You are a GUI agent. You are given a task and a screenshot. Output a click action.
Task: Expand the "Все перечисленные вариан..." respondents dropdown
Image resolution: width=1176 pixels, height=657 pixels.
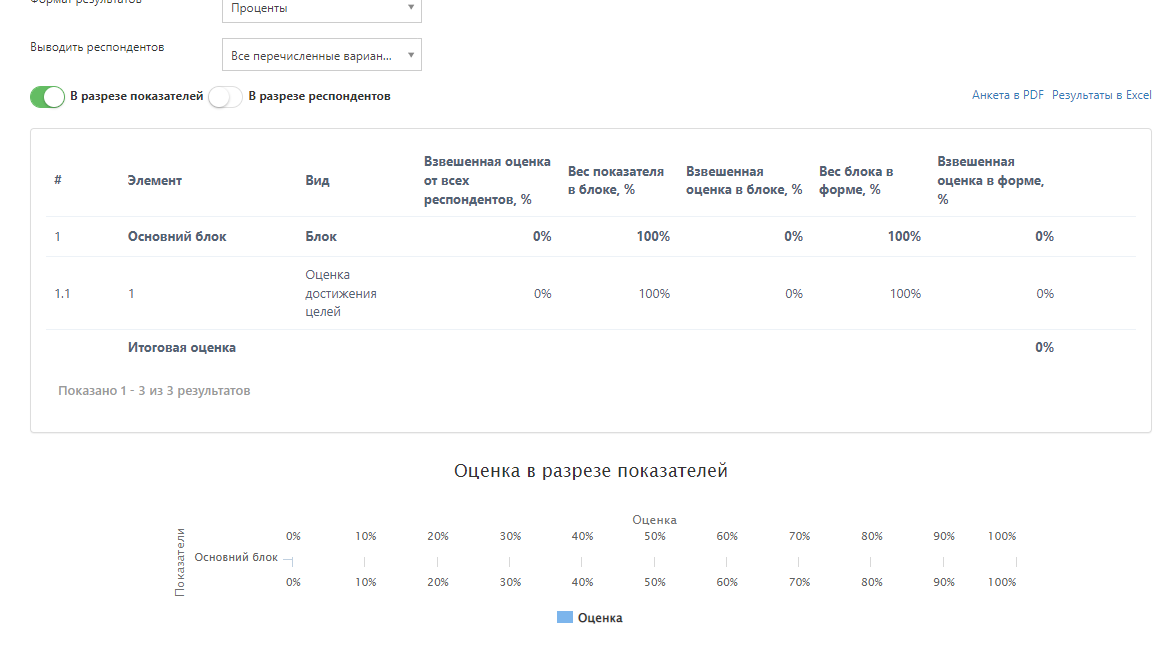coord(321,55)
